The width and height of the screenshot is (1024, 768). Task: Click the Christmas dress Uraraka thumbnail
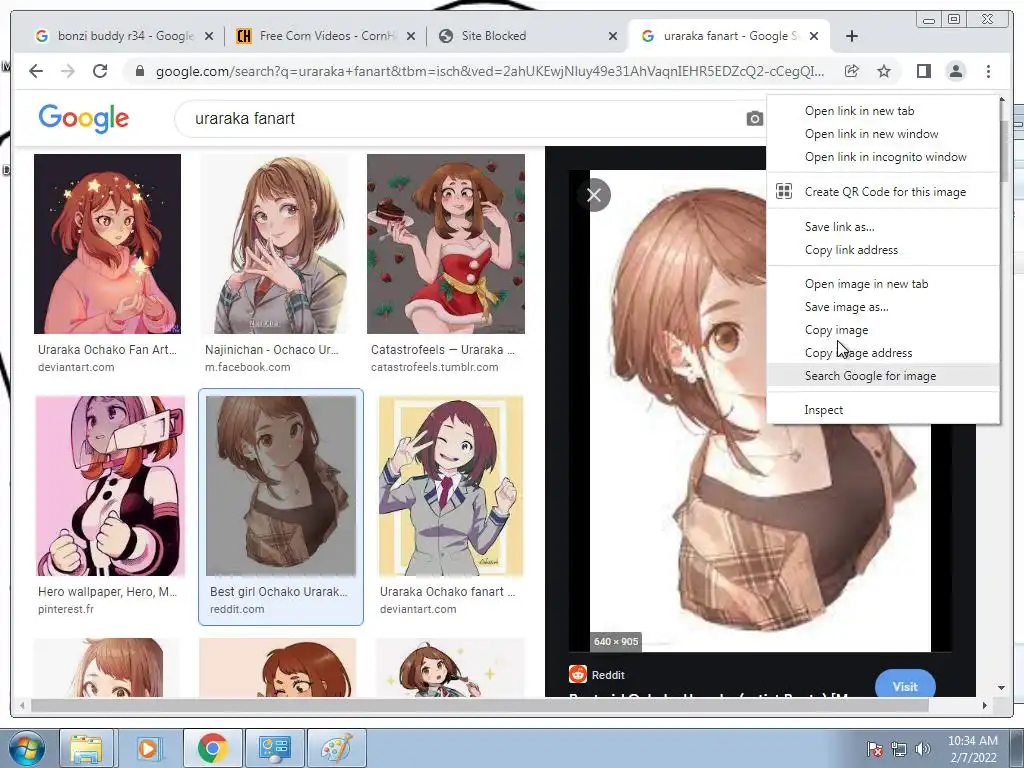click(x=446, y=244)
